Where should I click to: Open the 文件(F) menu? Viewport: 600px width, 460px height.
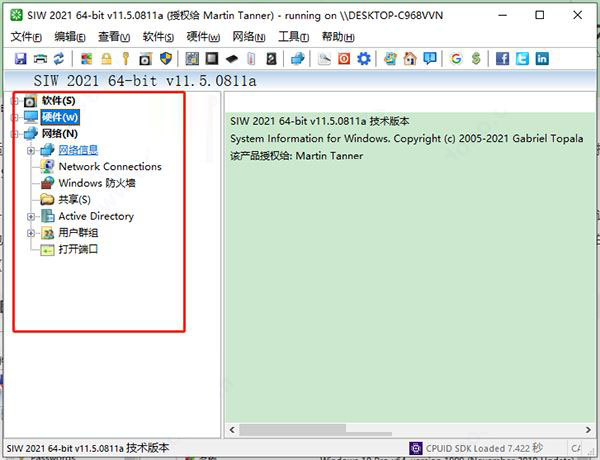[x=26, y=37]
